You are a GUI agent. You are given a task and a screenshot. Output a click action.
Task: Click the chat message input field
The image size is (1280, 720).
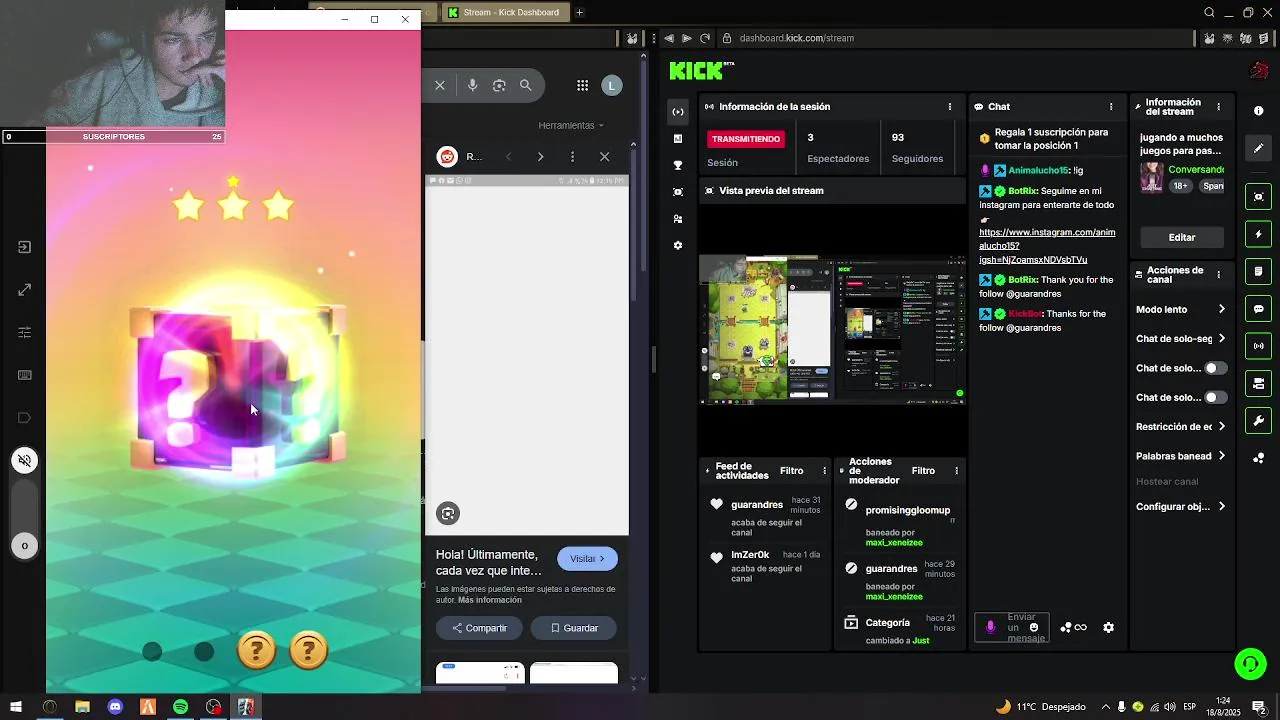click(1012, 628)
